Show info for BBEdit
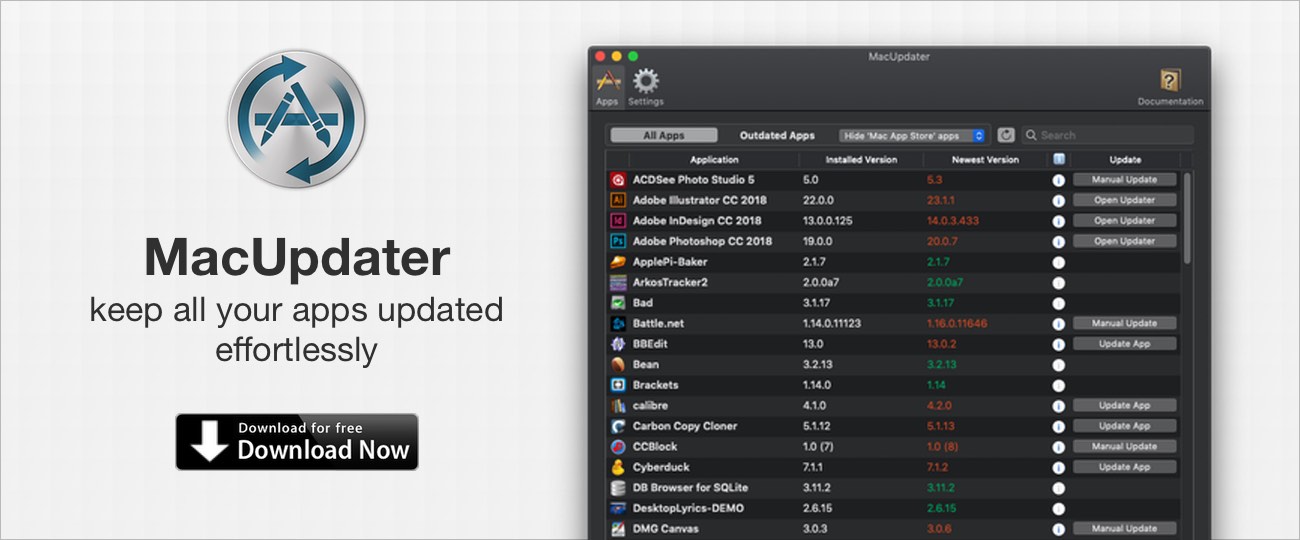 pyautogui.click(x=1058, y=344)
